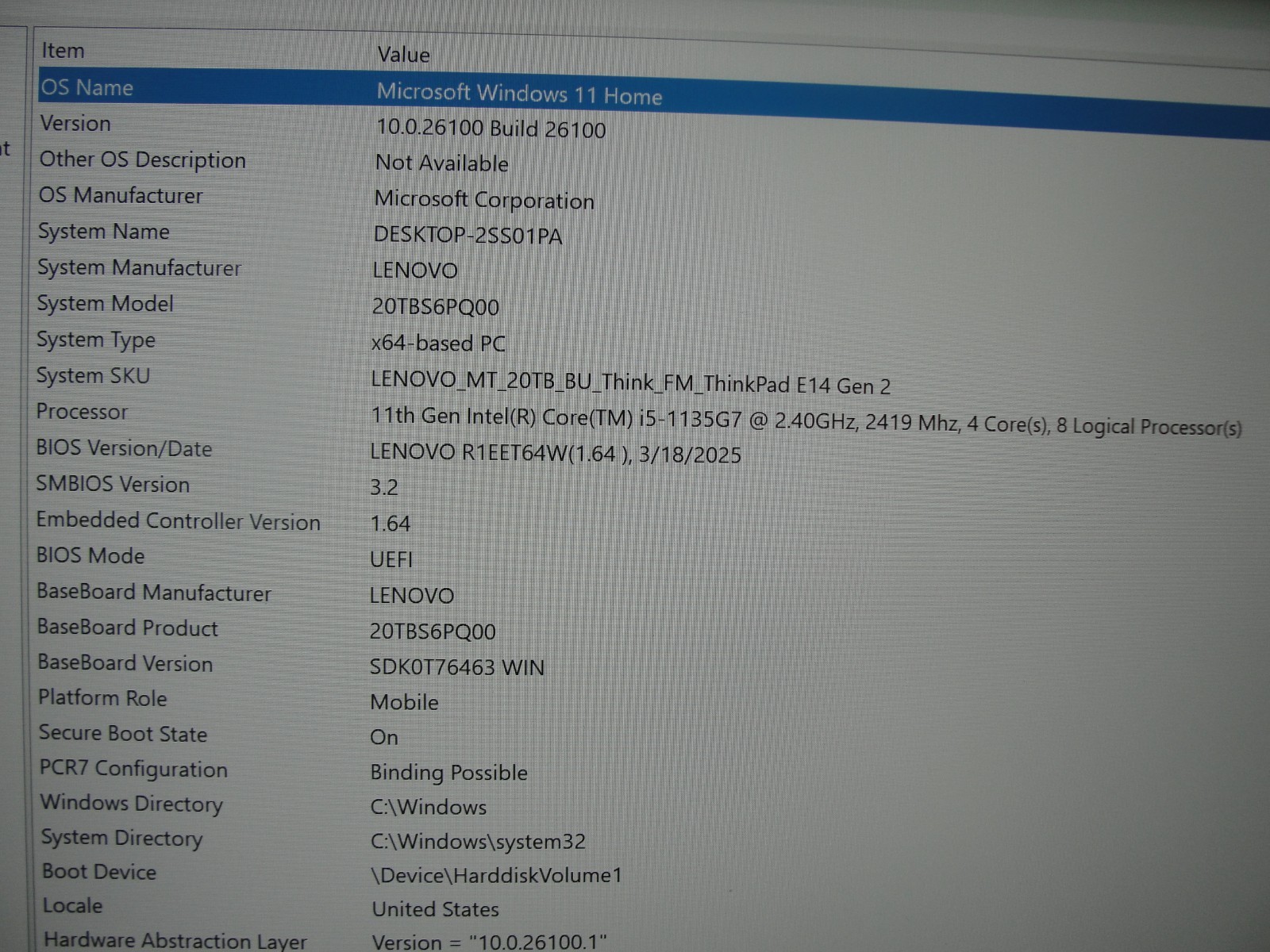Image resolution: width=1270 pixels, height=952 pixels.
Task: Select the Locale row
Action: (x=72, y=905)
